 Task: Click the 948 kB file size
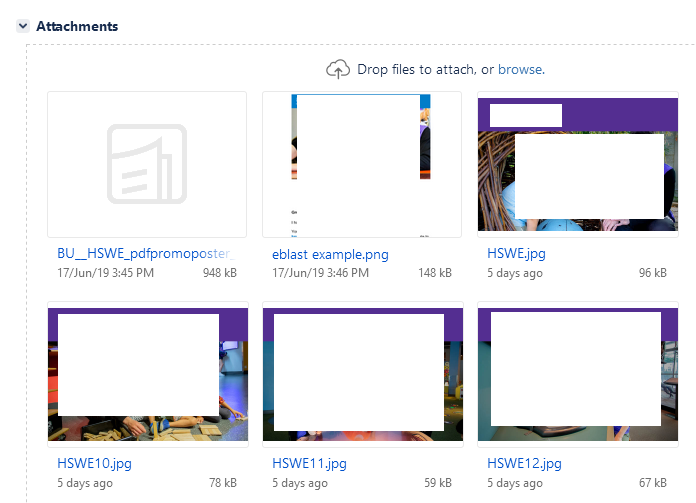pos(220,273)
